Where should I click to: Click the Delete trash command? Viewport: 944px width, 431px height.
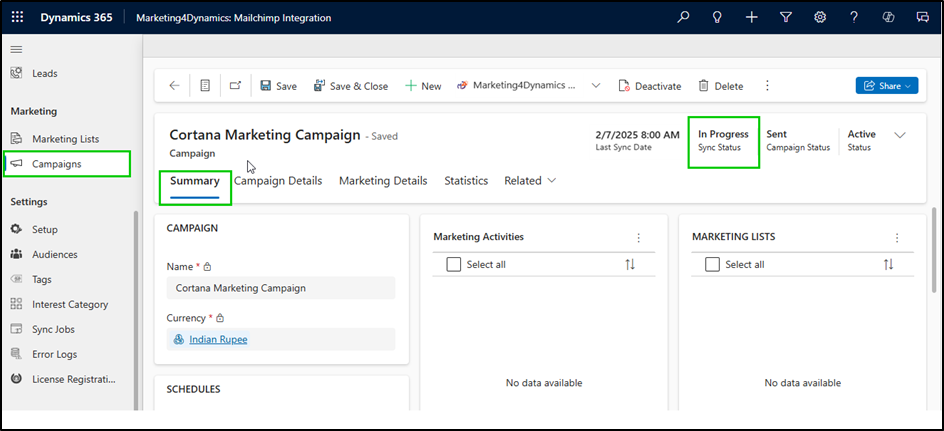(720, 86)
